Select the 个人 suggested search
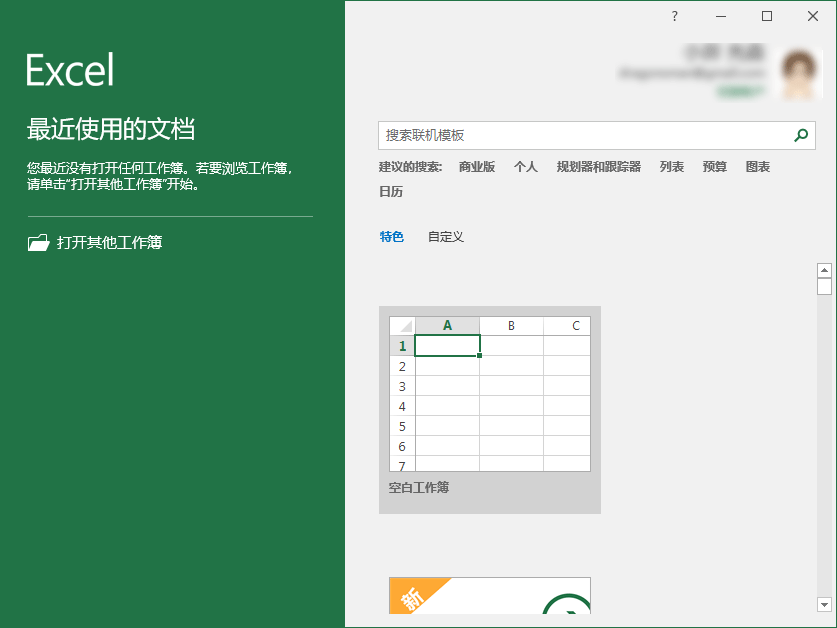The height and width of the screenshot is (628, 837). point(526,167)
